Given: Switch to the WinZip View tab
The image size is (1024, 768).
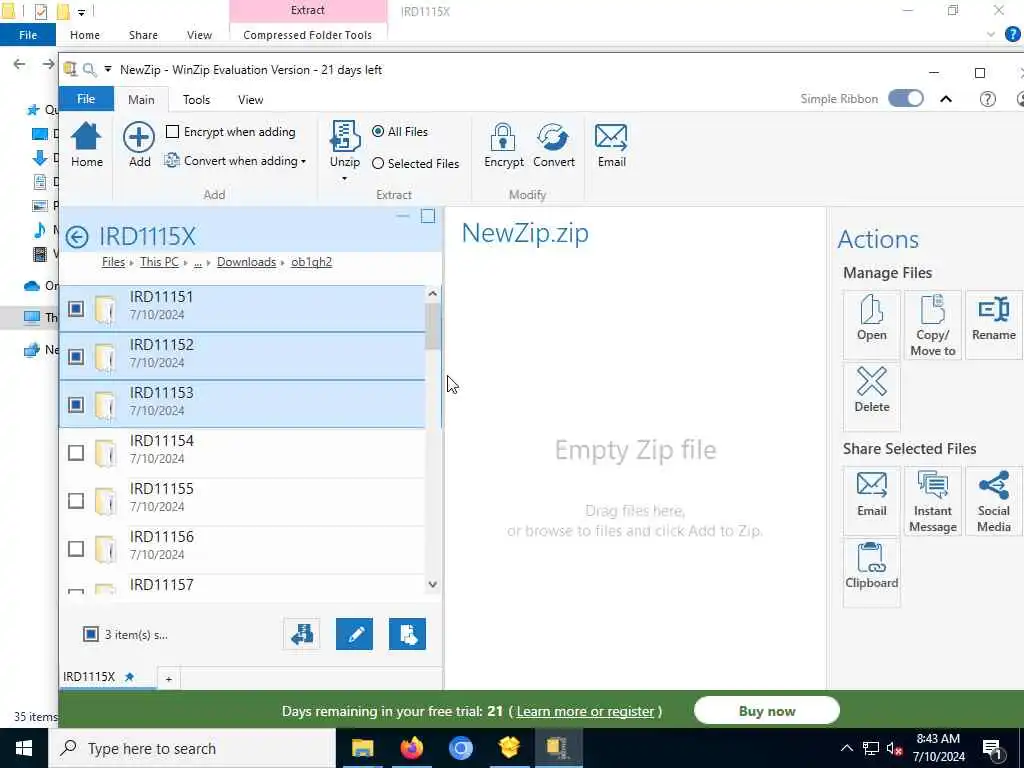Looking at the screenshot, I should [250, 99].
